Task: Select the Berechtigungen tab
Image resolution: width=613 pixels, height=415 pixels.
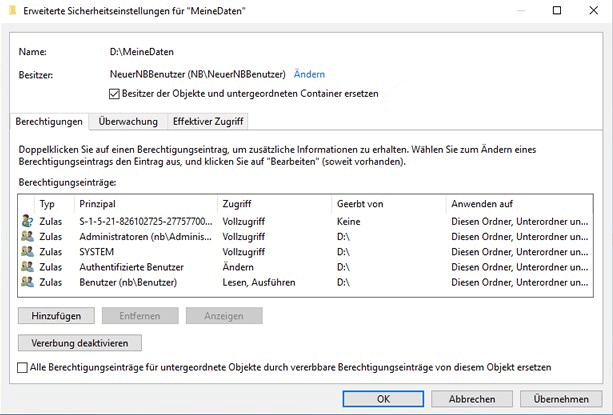Action: 49,122
